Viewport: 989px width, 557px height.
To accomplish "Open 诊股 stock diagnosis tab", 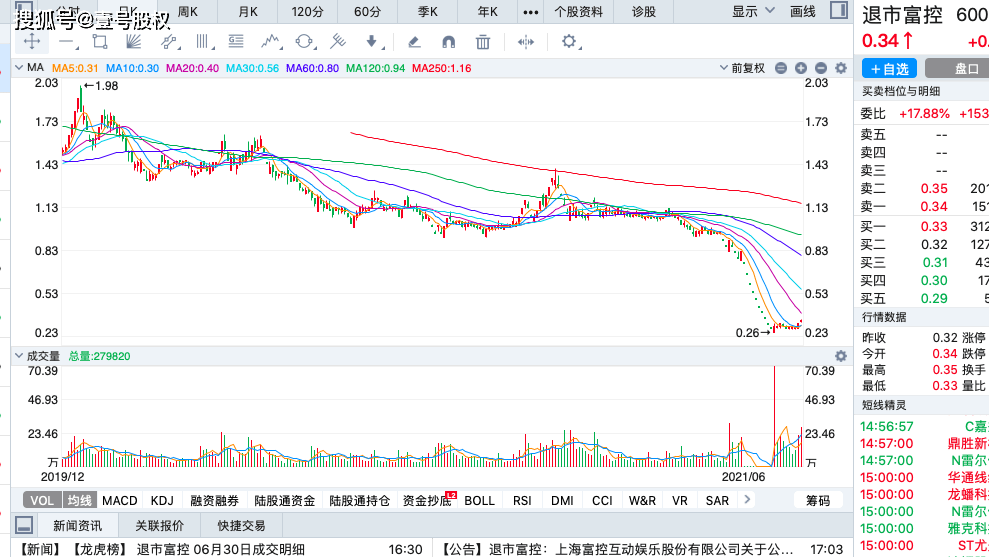I will tap(643, 11).
